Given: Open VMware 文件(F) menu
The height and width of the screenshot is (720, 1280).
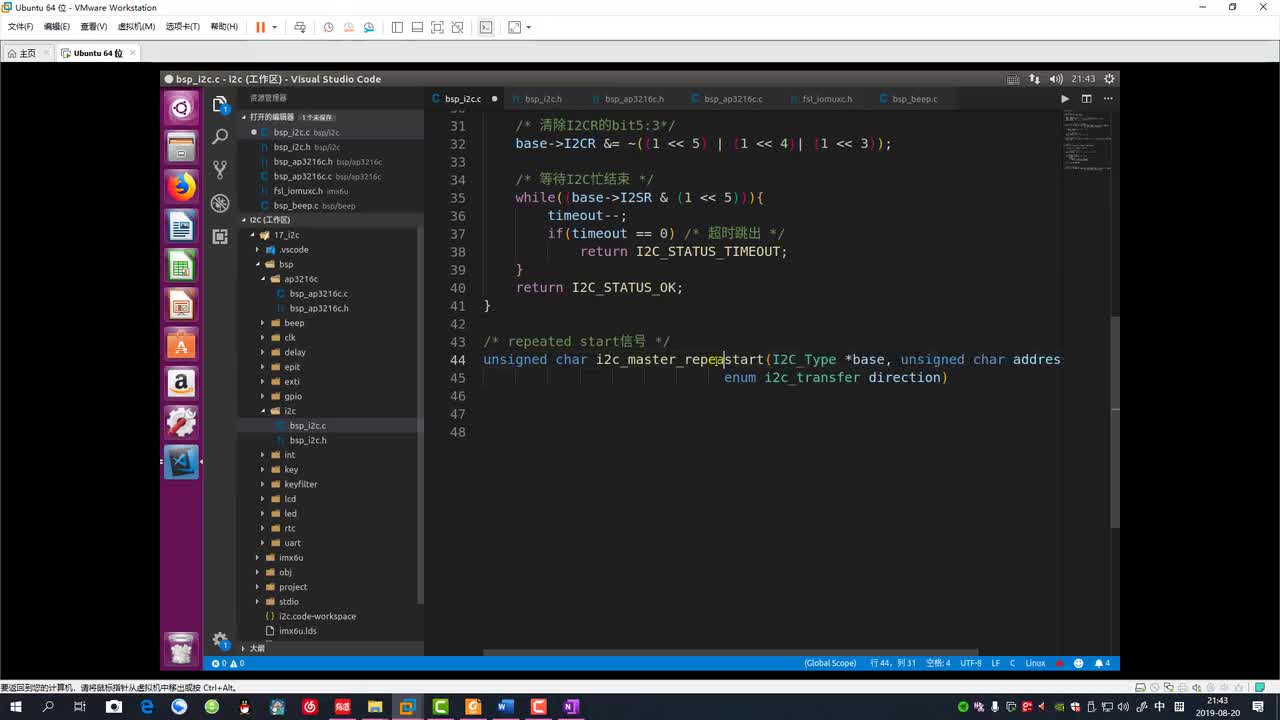Looking at the screenshot, I should [20, 27].
